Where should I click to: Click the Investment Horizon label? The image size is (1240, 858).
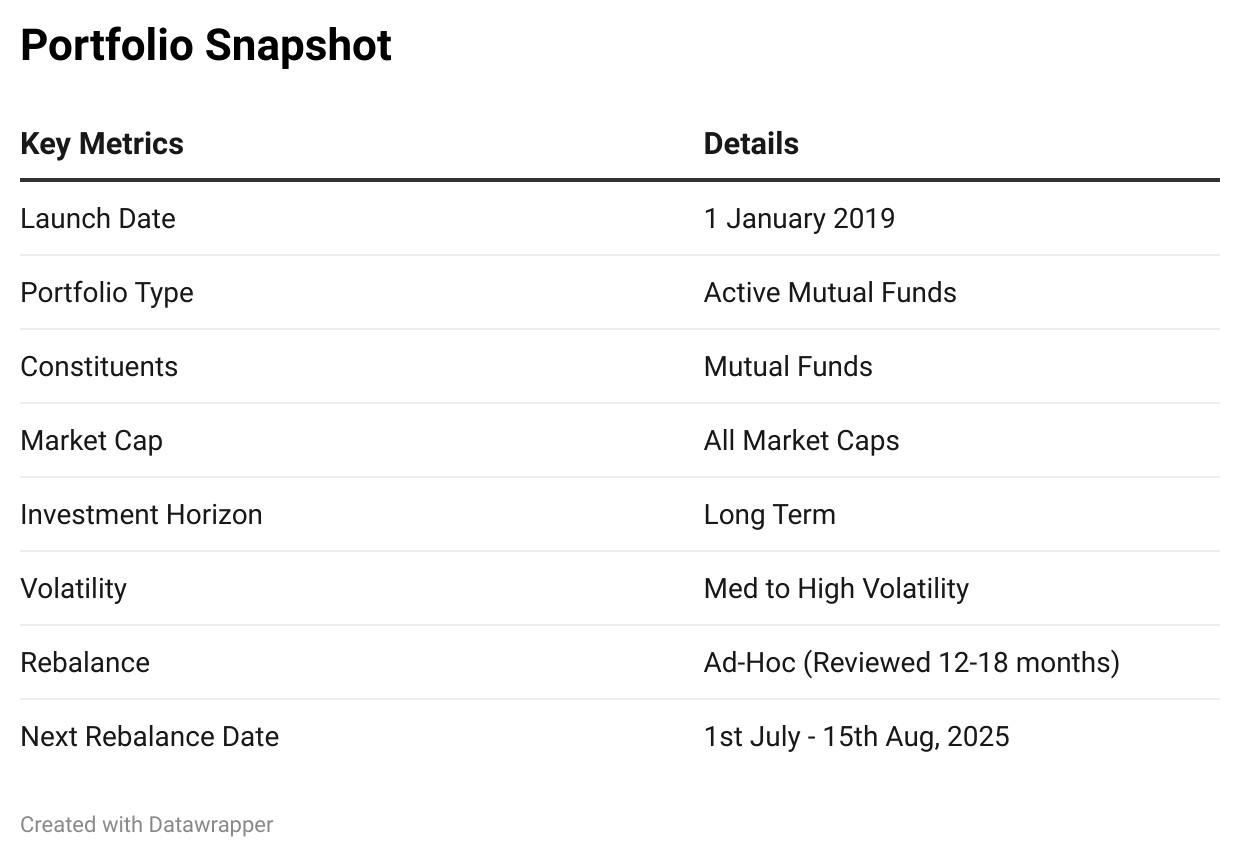coord(141,514)
